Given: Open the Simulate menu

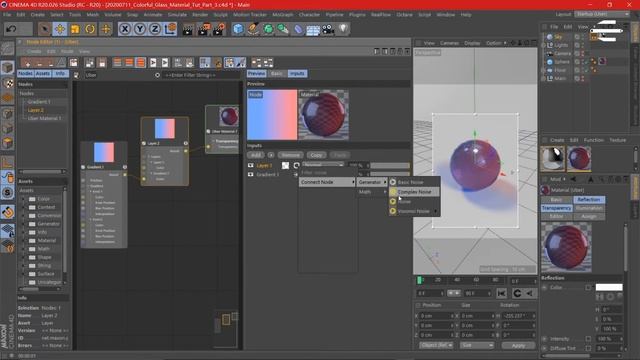Looking at the screenshot, I should 177,14.
